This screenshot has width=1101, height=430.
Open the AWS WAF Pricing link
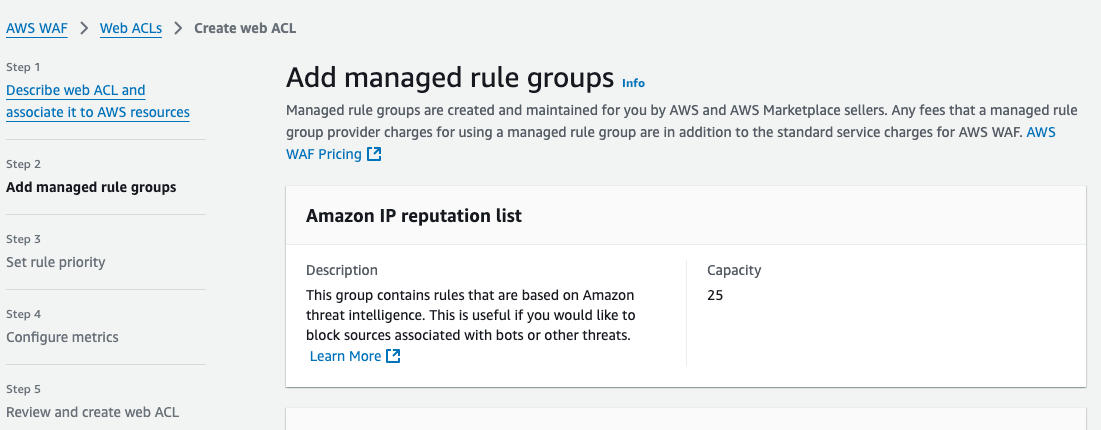pos(670,143)
